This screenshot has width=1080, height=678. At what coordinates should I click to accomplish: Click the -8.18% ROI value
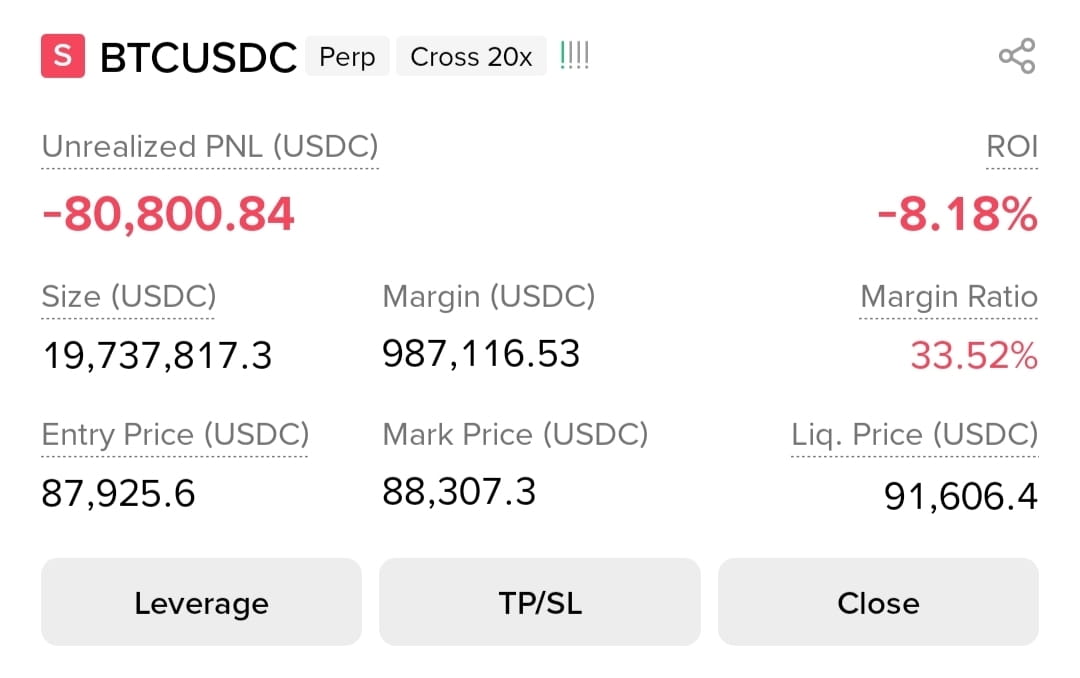pos(957,214)
